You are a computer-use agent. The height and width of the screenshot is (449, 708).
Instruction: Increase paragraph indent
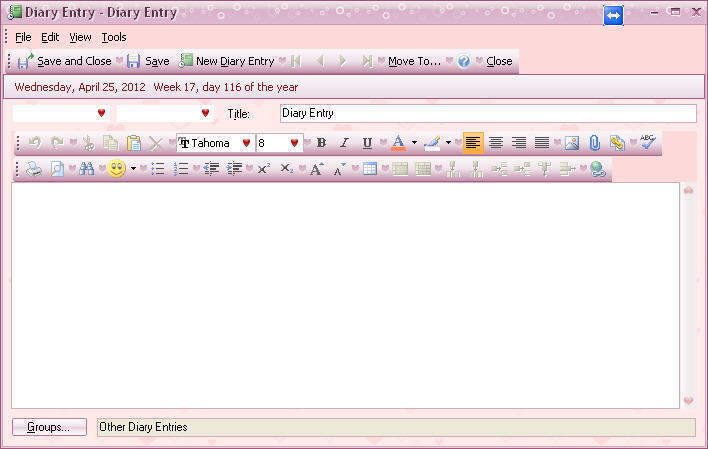234,169
